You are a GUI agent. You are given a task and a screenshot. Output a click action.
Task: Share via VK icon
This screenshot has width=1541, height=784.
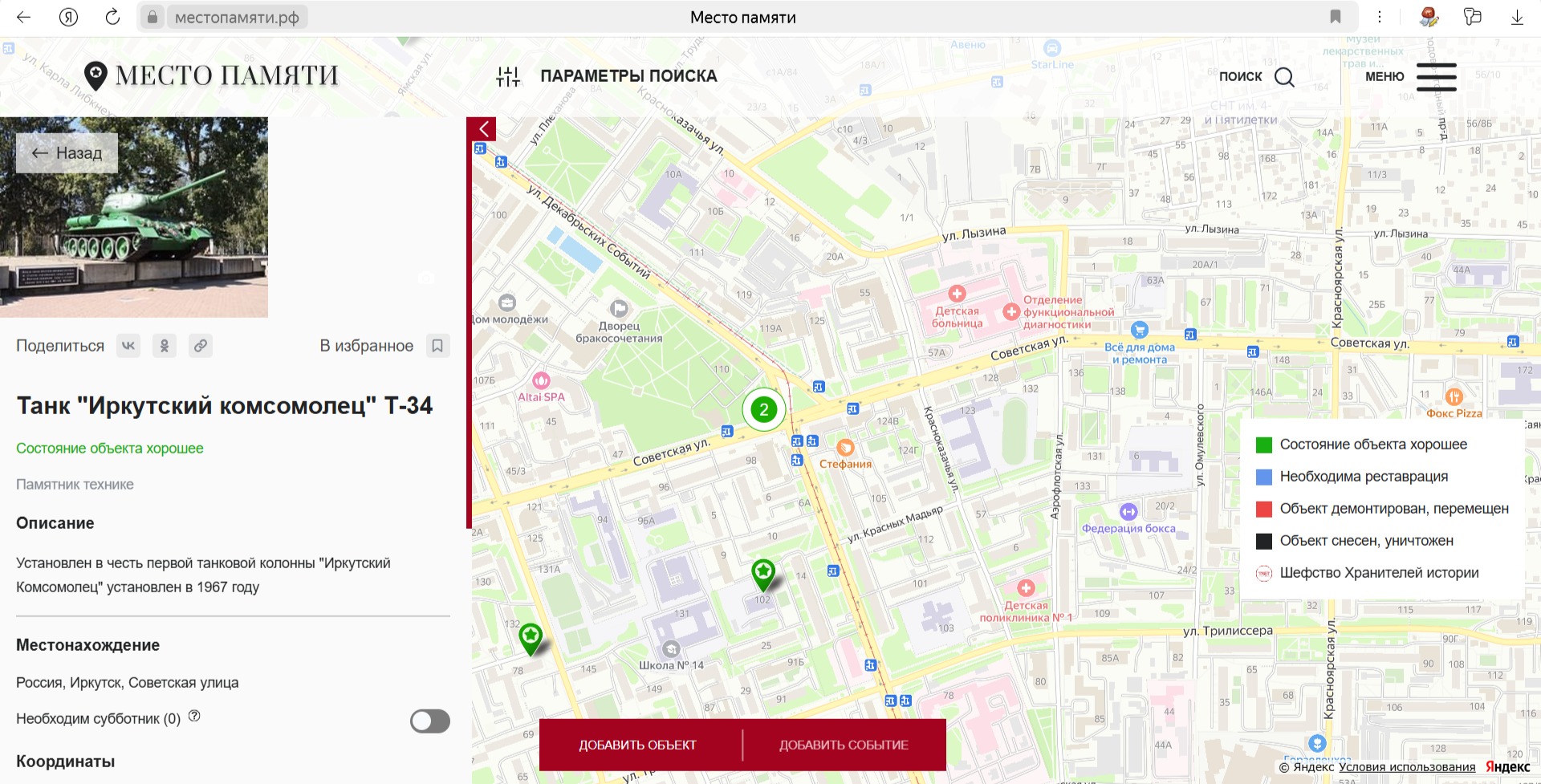coord(128,346)
